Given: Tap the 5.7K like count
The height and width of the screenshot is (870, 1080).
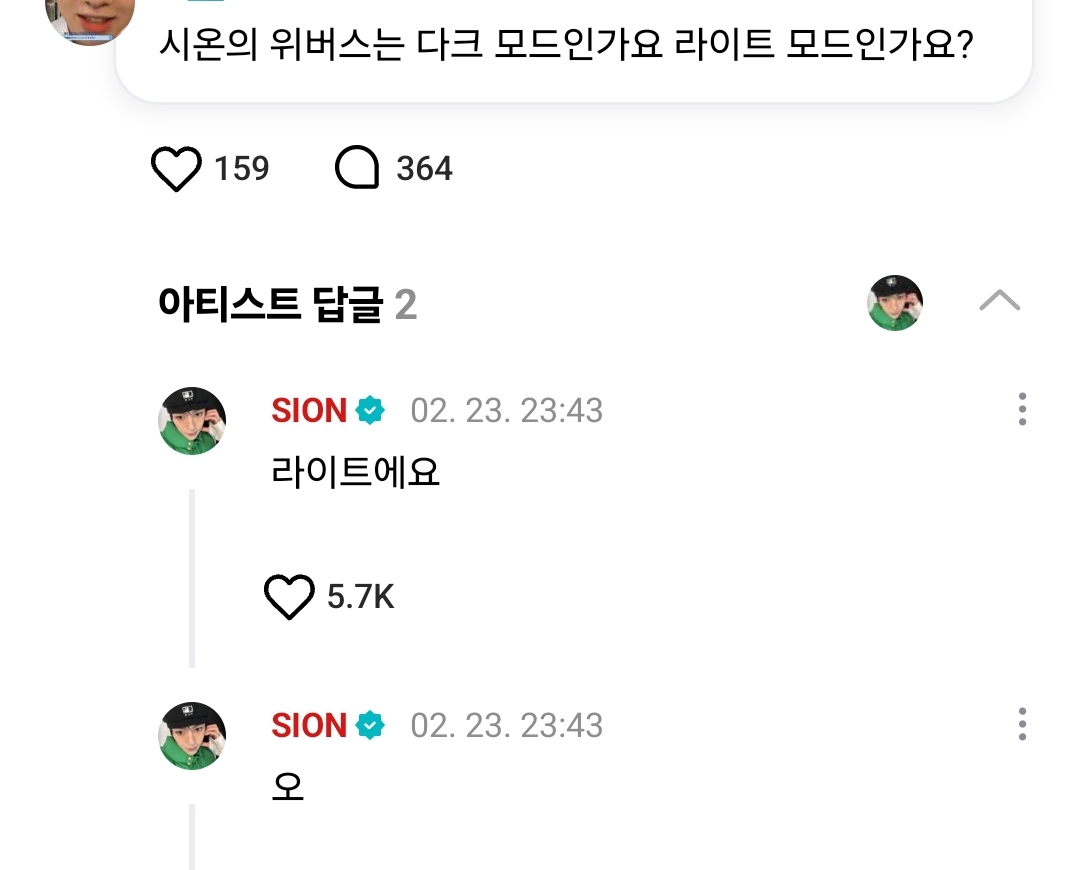Looking at the screenshot, I should [361, 597].
